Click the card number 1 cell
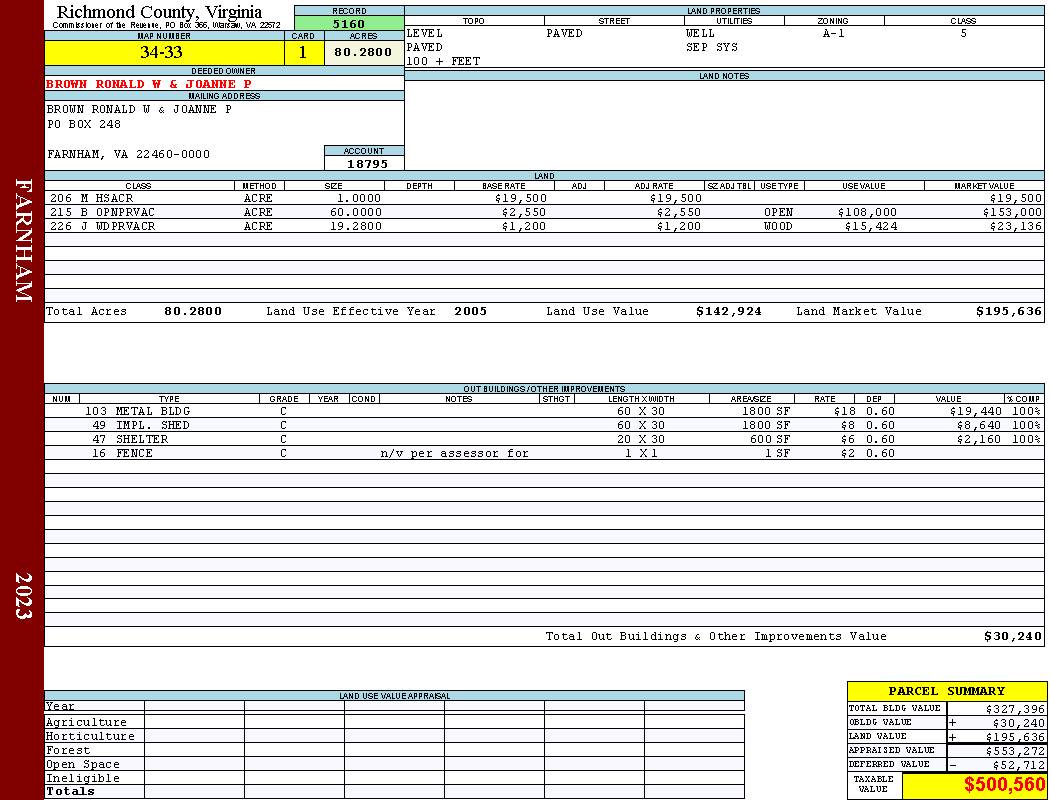Screen dimensions: 1050x800 coord(303,52)
